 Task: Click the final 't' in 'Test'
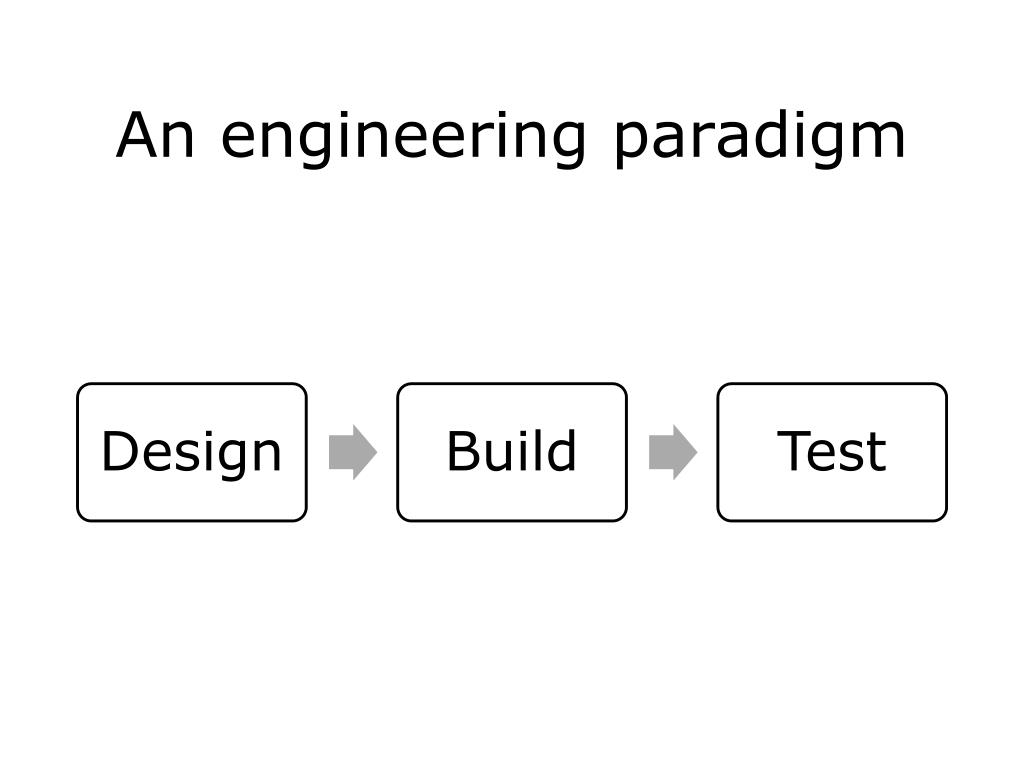tap(878, 453)
